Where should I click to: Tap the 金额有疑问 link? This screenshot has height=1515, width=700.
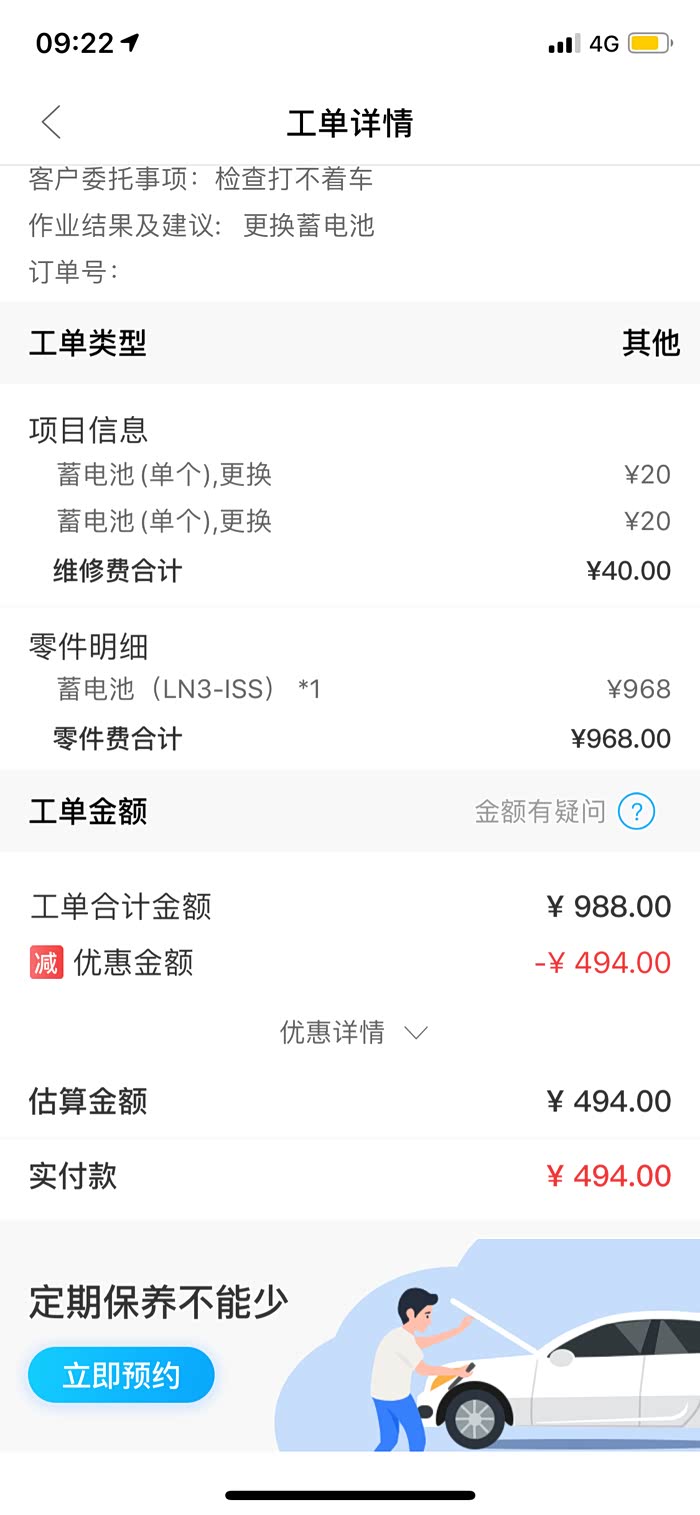pos(540,811)
